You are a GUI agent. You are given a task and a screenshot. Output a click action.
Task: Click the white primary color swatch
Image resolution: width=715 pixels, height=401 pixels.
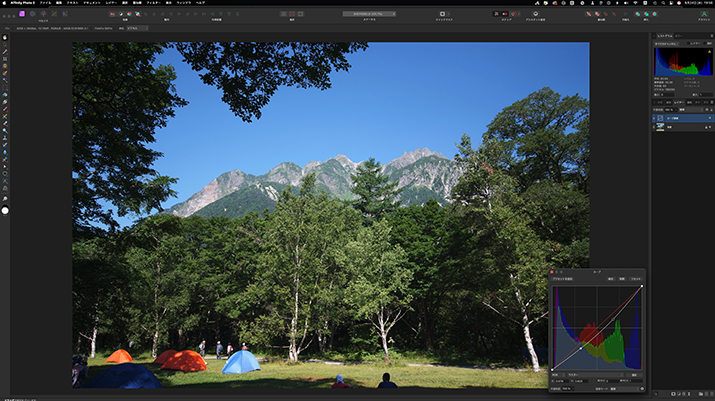tap(5, 211)
